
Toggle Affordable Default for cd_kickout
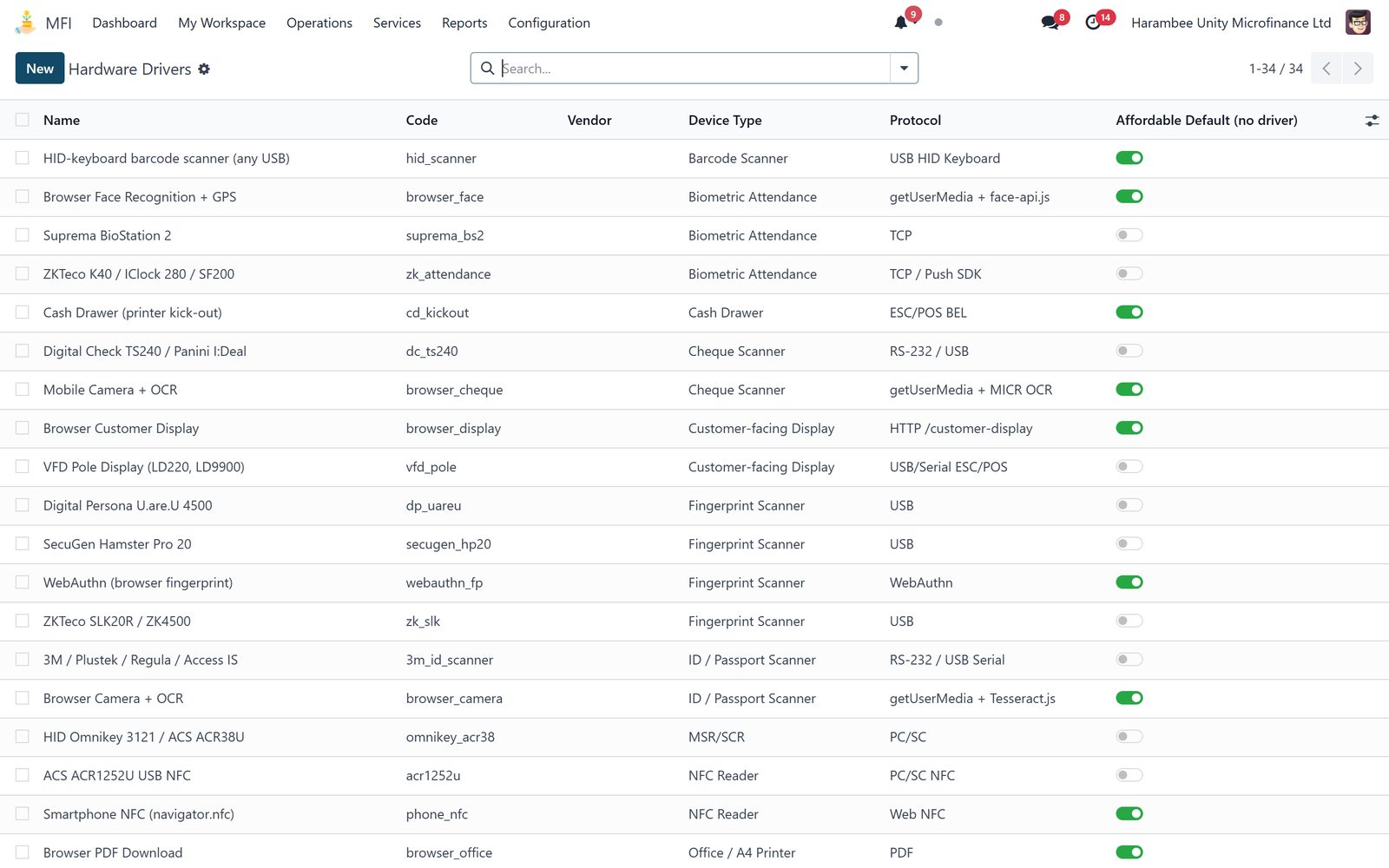(x=1129, y=312)
